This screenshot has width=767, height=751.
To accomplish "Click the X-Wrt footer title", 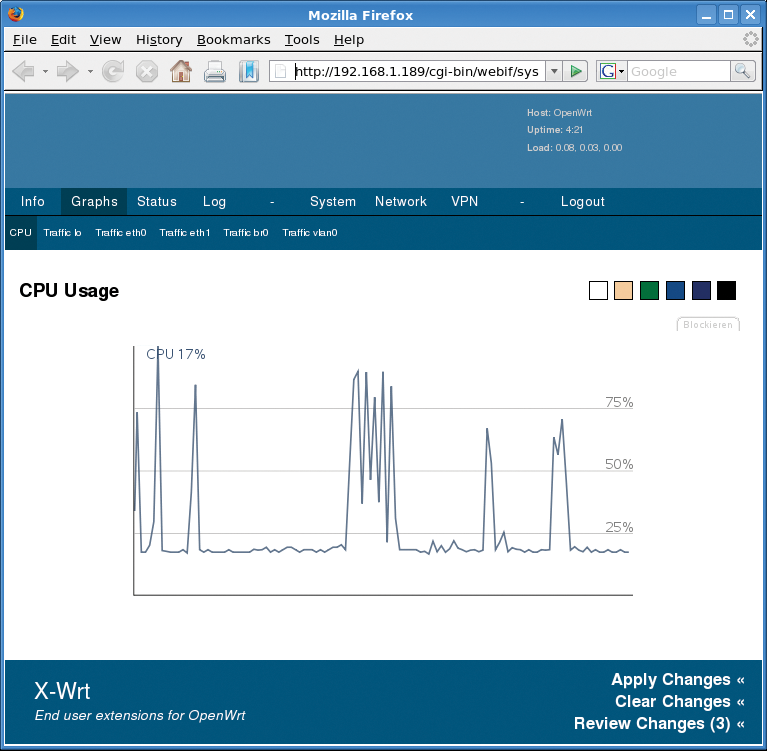I will click(x=62, y=691).
